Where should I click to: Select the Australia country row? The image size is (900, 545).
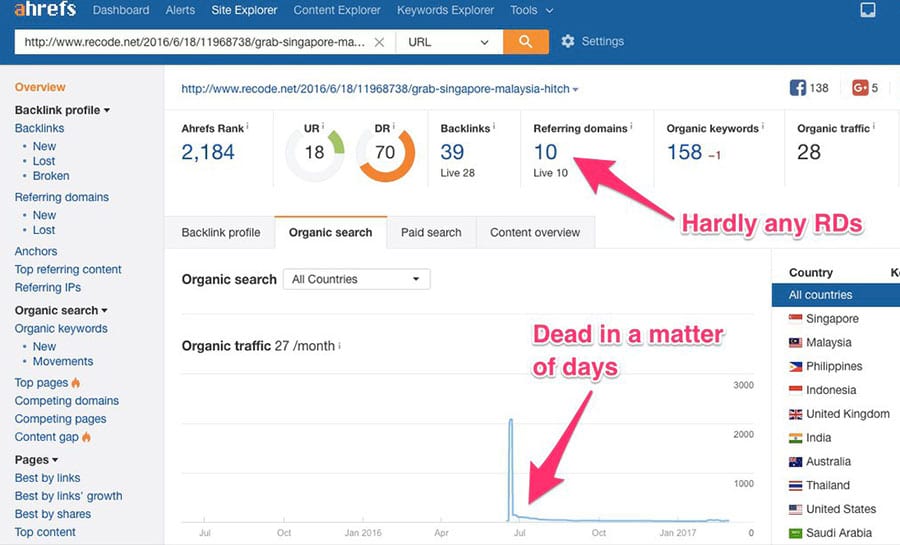pos(836,461)
